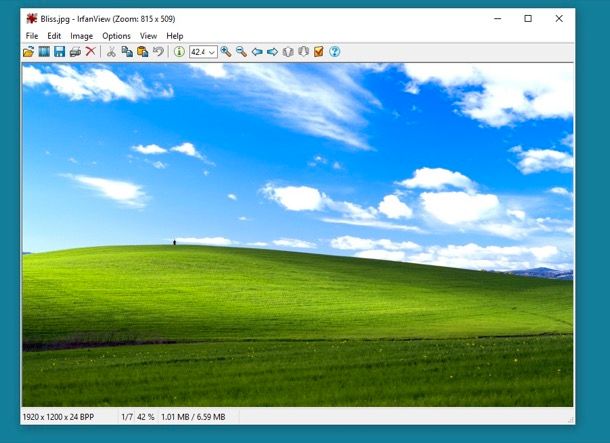This screenshot has width=610, height=443.
Task: Click the Bliss hill image in the viewer
Action: coord(298,235)
